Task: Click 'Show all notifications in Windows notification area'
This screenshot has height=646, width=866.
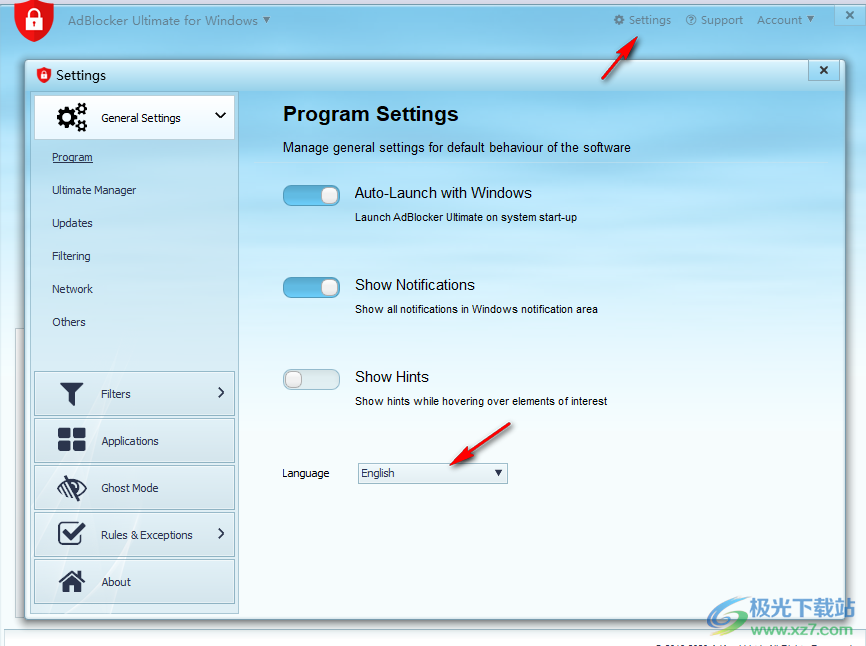Action: coord(476,309)
